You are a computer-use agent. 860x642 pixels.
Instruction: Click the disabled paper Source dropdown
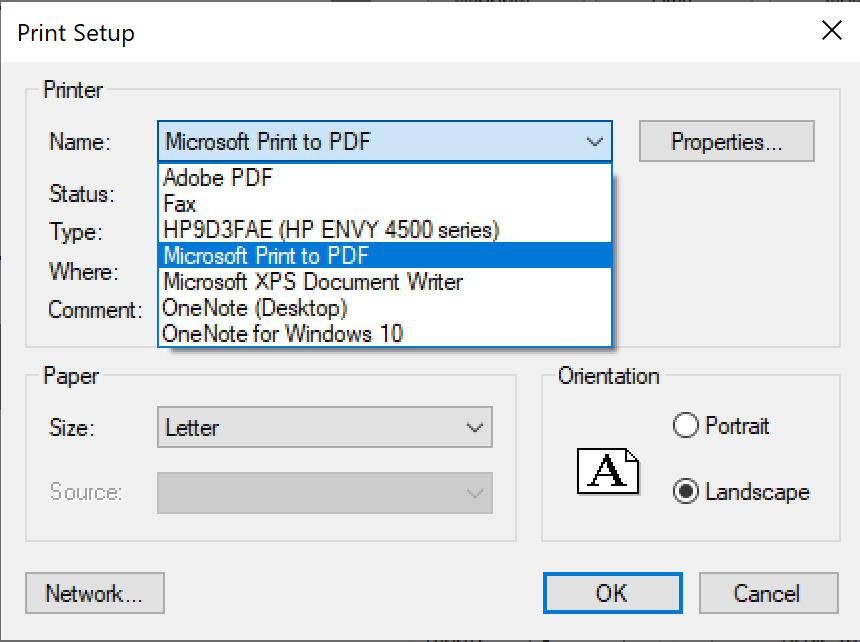point(474,493)
